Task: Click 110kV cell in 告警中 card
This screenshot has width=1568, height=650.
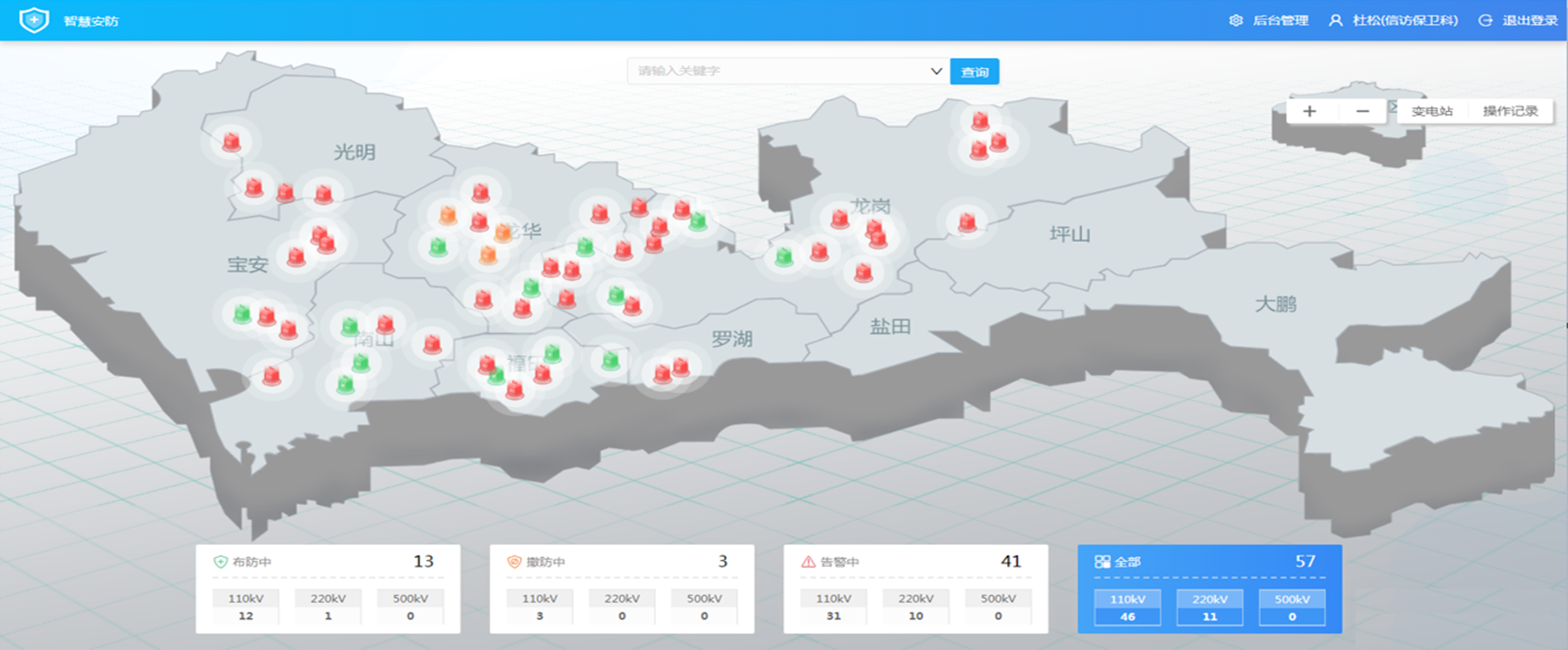Action: pos(834,607)
